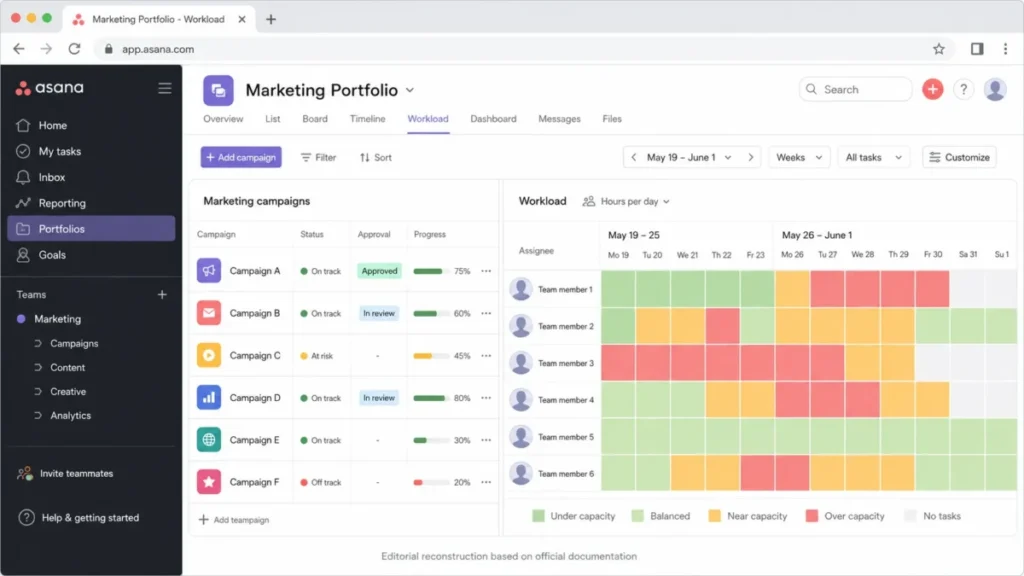Click Campaign B envelope icon

point(209,313)
